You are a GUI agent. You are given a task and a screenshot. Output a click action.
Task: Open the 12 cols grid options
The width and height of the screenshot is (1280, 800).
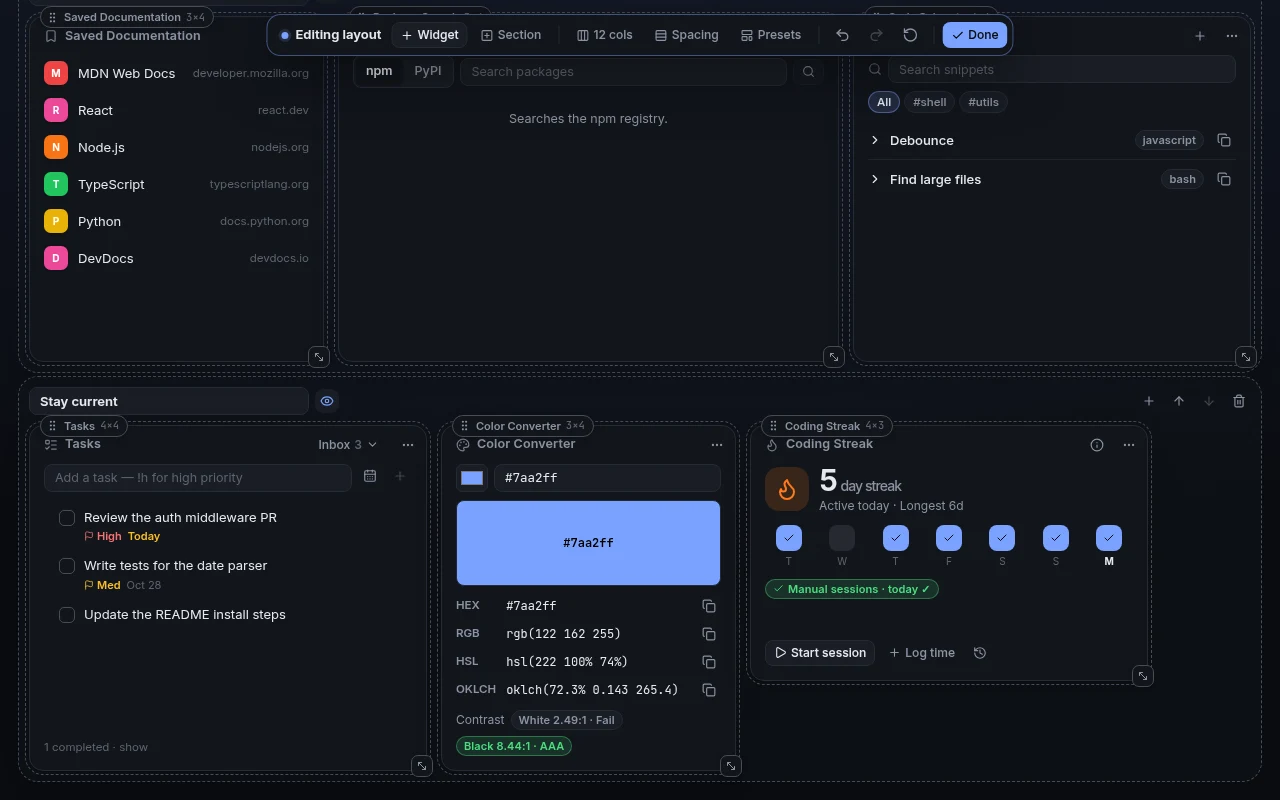click(x=605, y=35)
